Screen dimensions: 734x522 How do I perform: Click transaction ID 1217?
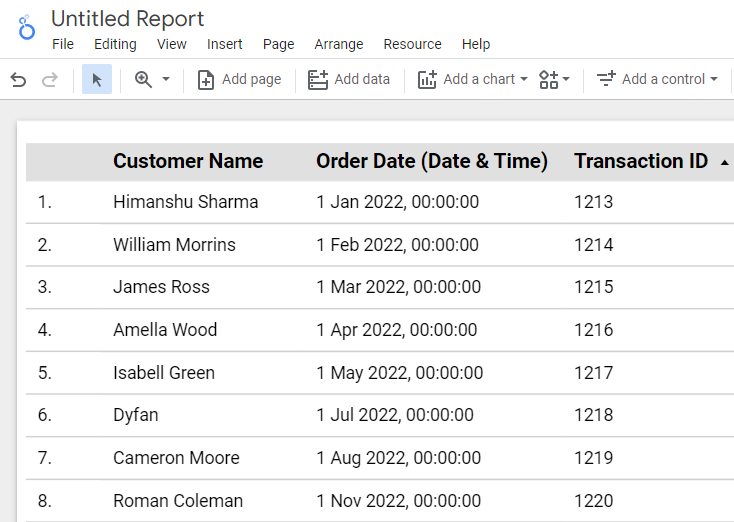(x=594, y=373)
